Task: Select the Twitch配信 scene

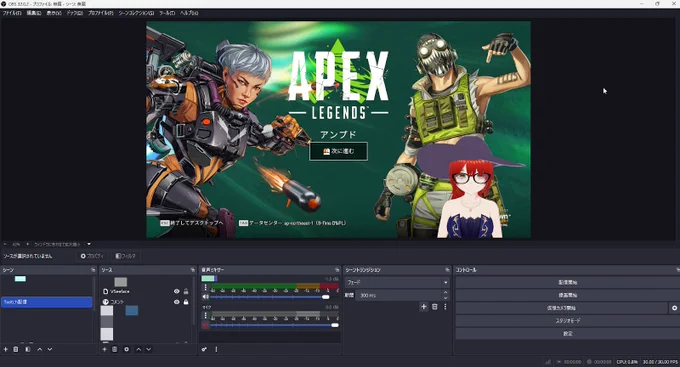Action: (46, 302)
